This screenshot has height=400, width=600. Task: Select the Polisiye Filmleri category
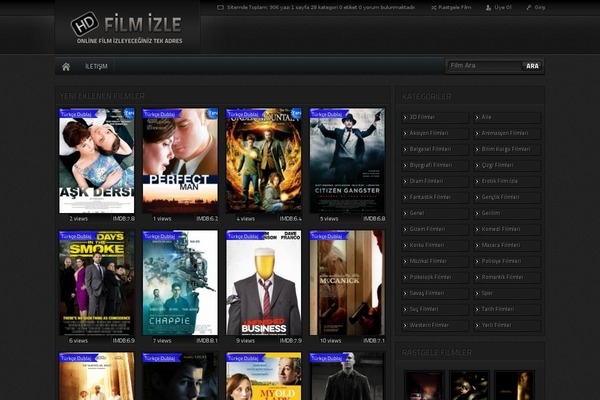(507, 261)
